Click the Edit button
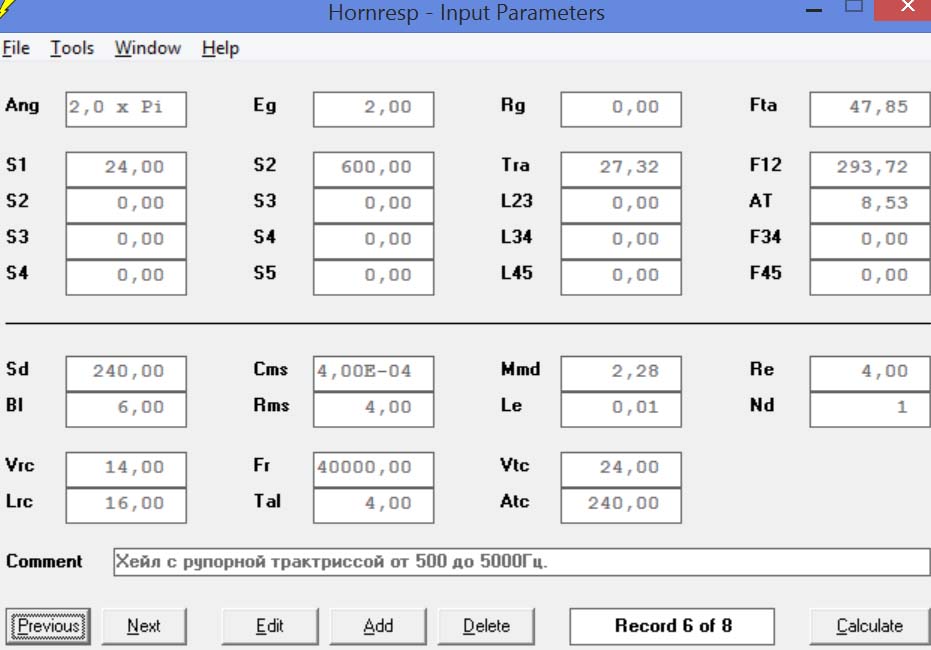 pyautogui.click(x=270, y=626)
